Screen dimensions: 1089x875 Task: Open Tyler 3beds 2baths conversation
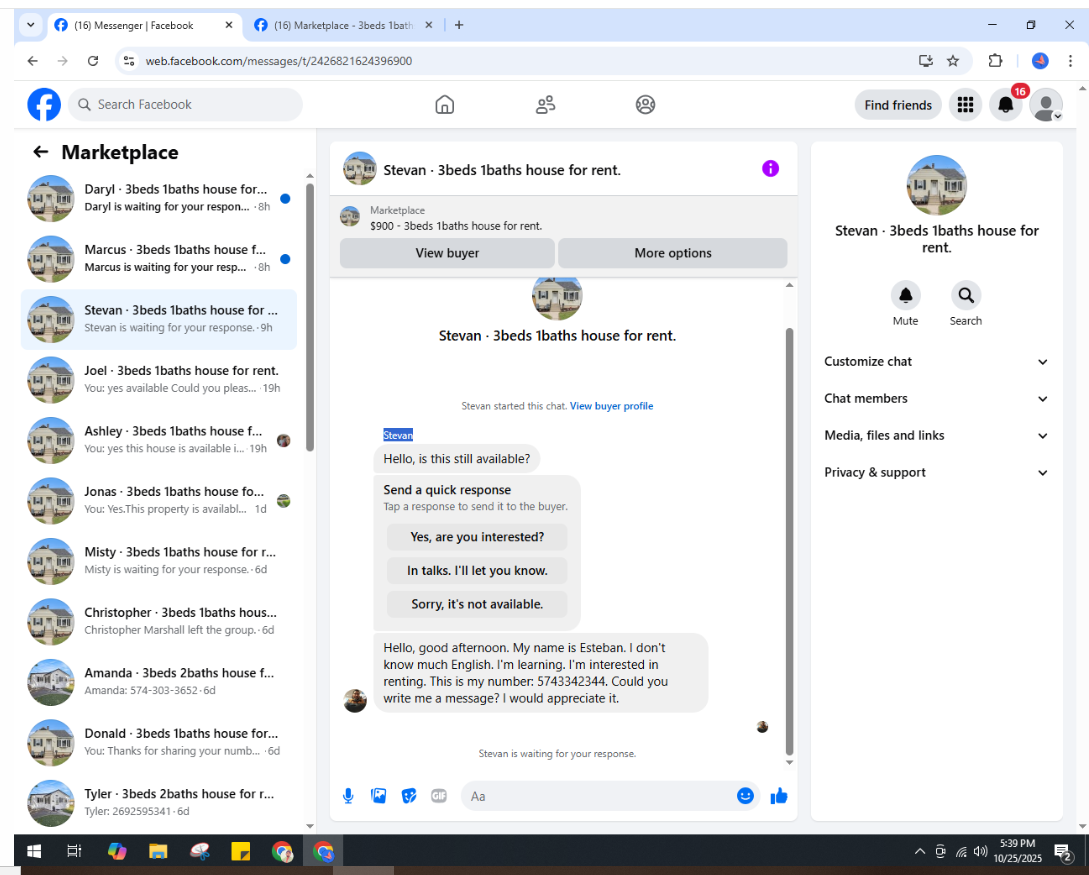pos(159,803)
